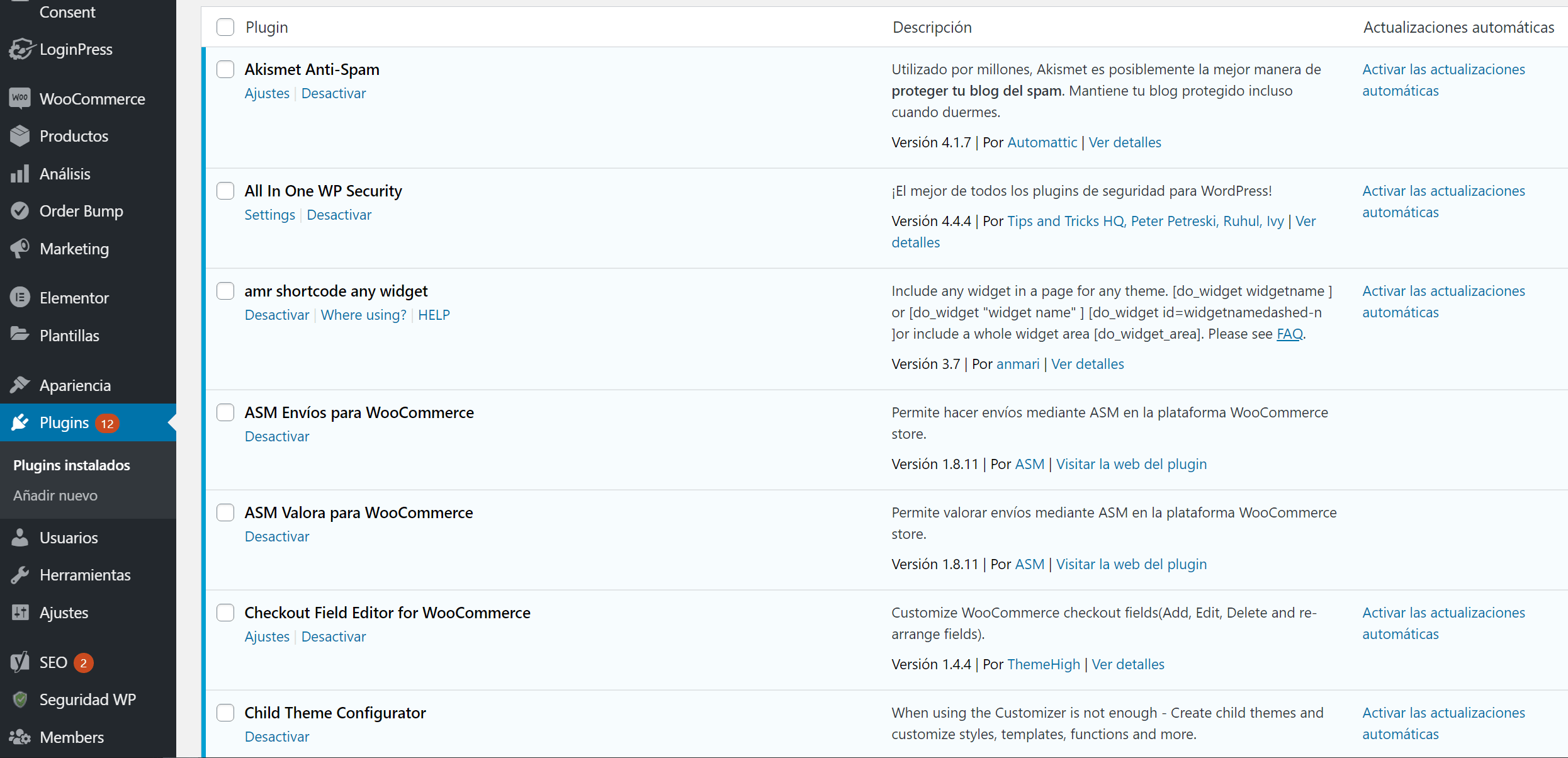Image resolution: width=1568 pixels, height=758 pixels.
Task: Deactivate All In One WP Security
Action: tap(339, 215)
